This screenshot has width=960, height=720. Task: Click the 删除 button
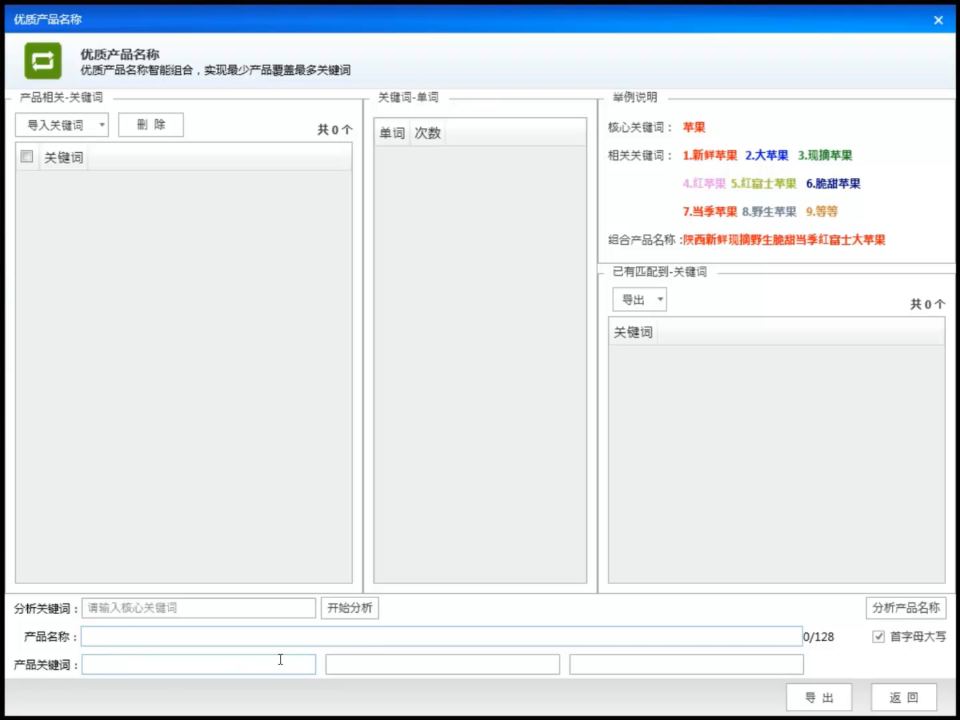151,125
